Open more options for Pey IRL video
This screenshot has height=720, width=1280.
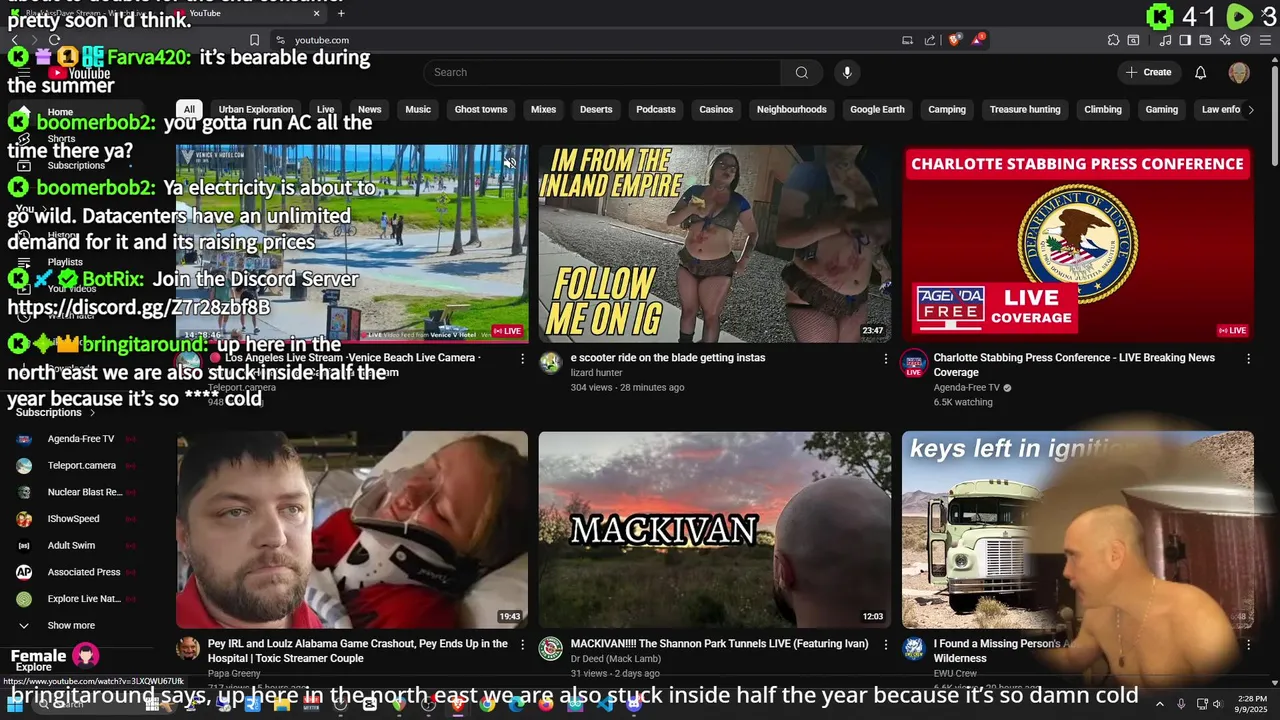click(x=522, y=645)
